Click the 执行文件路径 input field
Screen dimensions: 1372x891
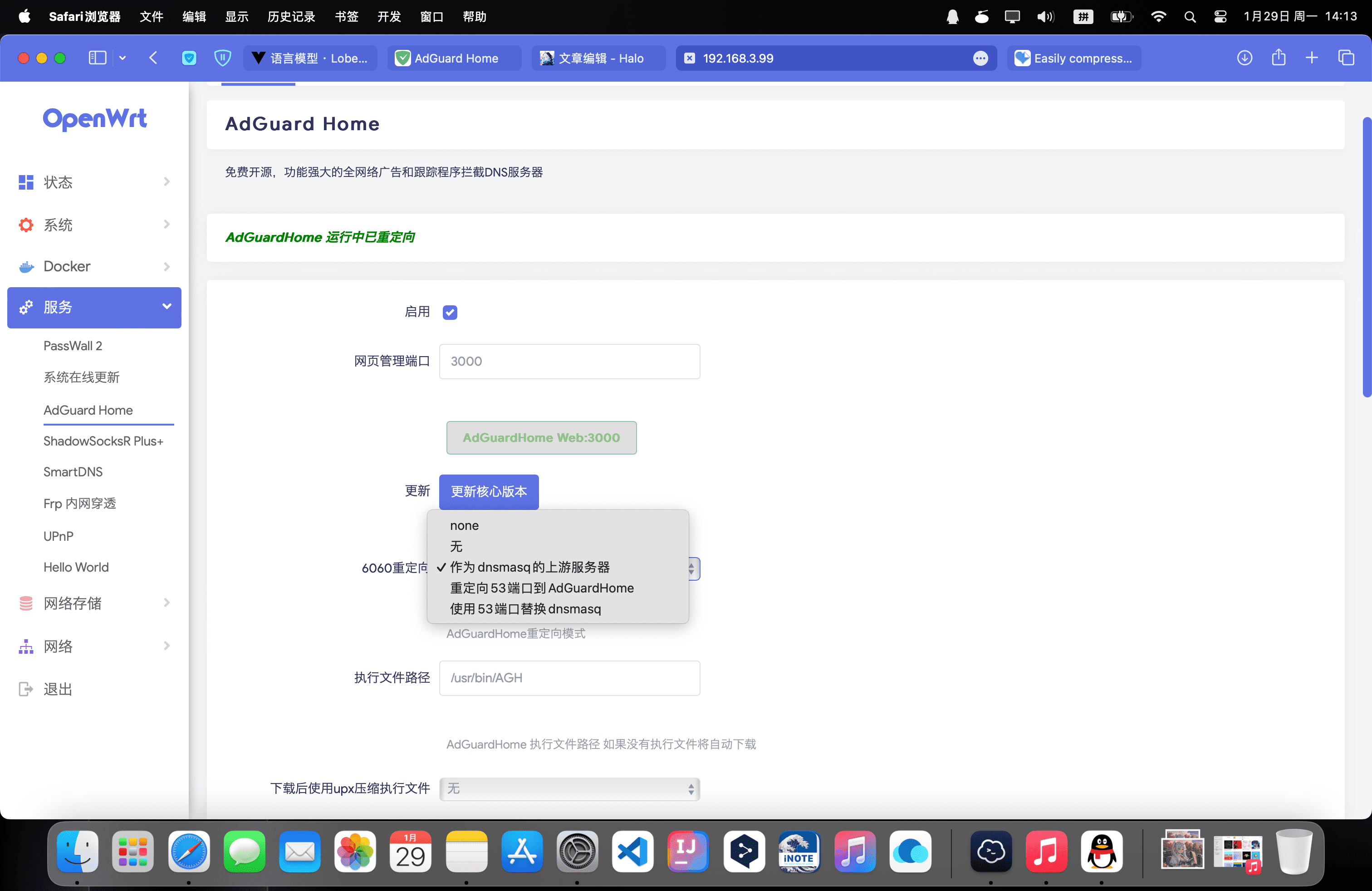click(x=569, y=678)
